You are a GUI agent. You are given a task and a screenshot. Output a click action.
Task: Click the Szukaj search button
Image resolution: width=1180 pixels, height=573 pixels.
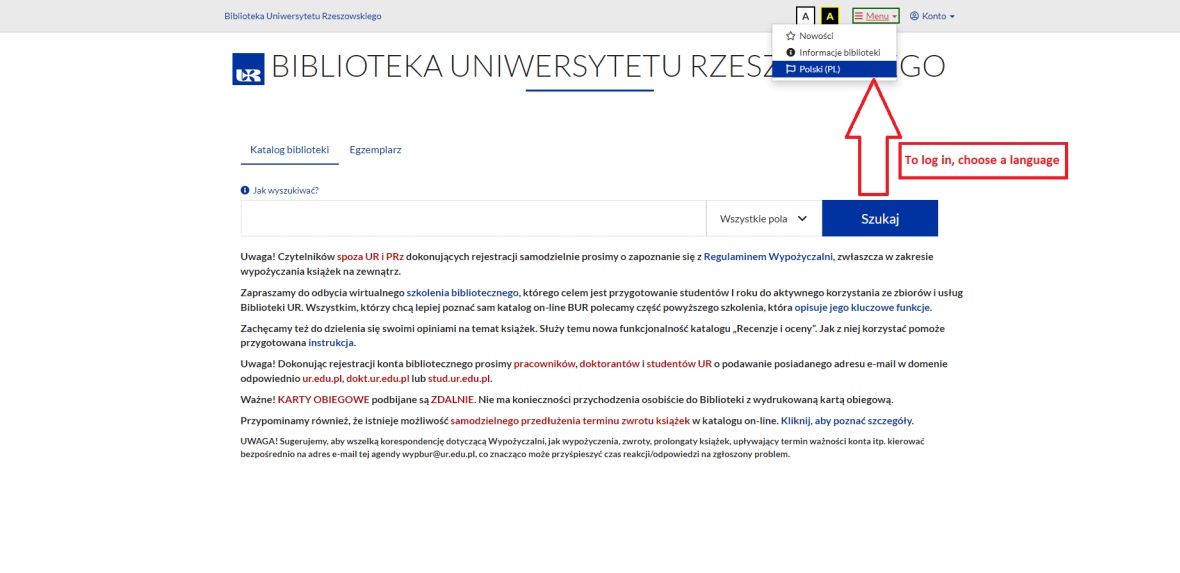tap(880, 218)
